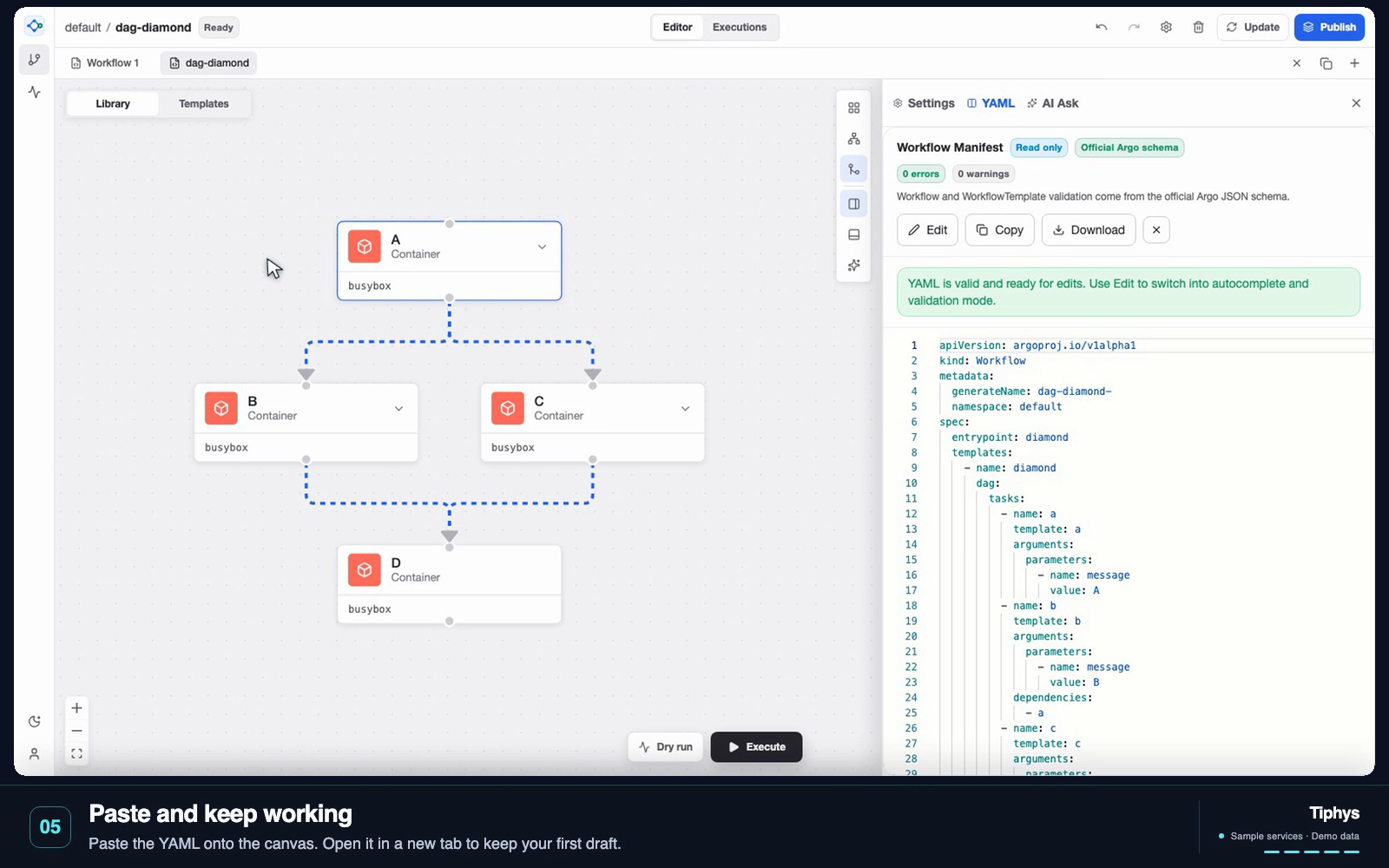The image size is (1389, 868).
Task: Open the activity pulse icon in left sidebar
Action: (x=34, y=92)
